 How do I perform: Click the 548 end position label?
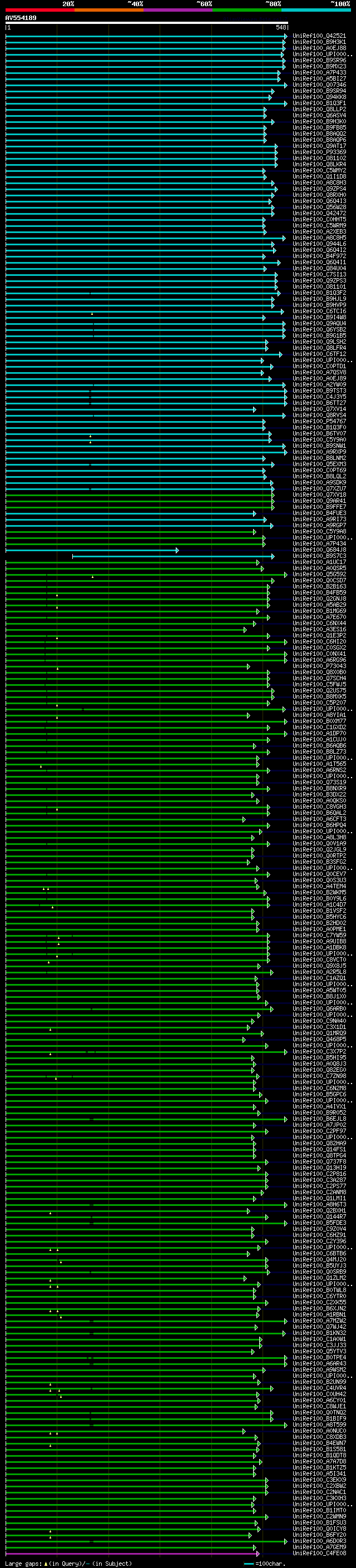(280, 27)
